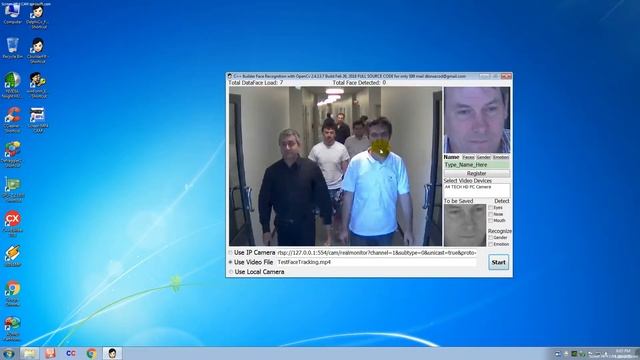Tick the Emotion checkbox under Recognize
Screen dimensions: 640x360
pyautogui.click(x=491, y=244)
